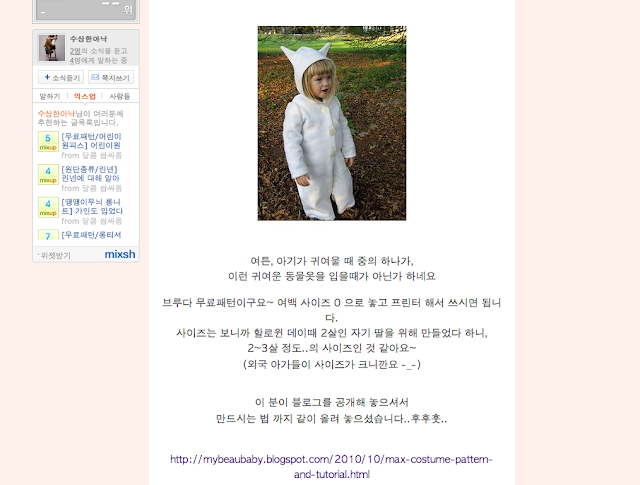640x485 pixels.
Task: Click the mixsh logo
Action: pyautogui.click(x=120, y=254)
